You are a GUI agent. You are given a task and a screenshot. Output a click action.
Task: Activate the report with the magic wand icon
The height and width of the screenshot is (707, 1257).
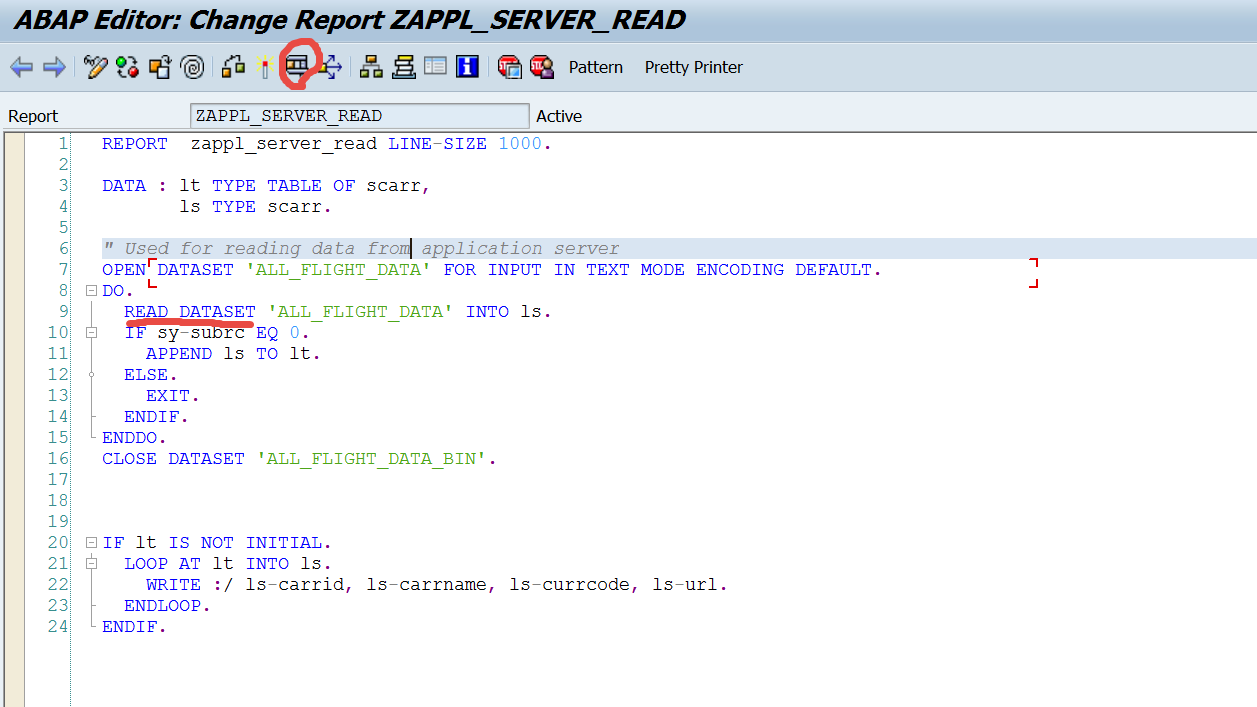(x=265, y=67)
